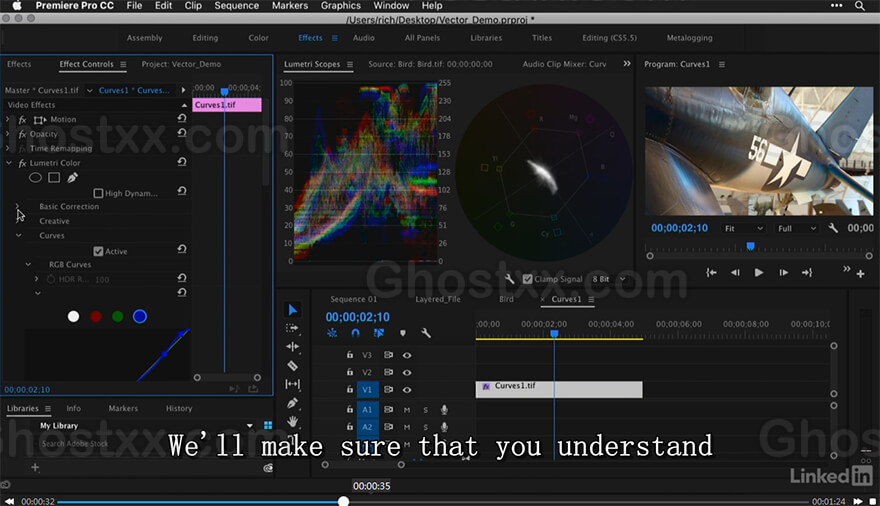The width and height of the screenshot is (880, 506).
Task: Reset the Lumetri Color effect
Action: pyautogui.click(x=182, y=162)
